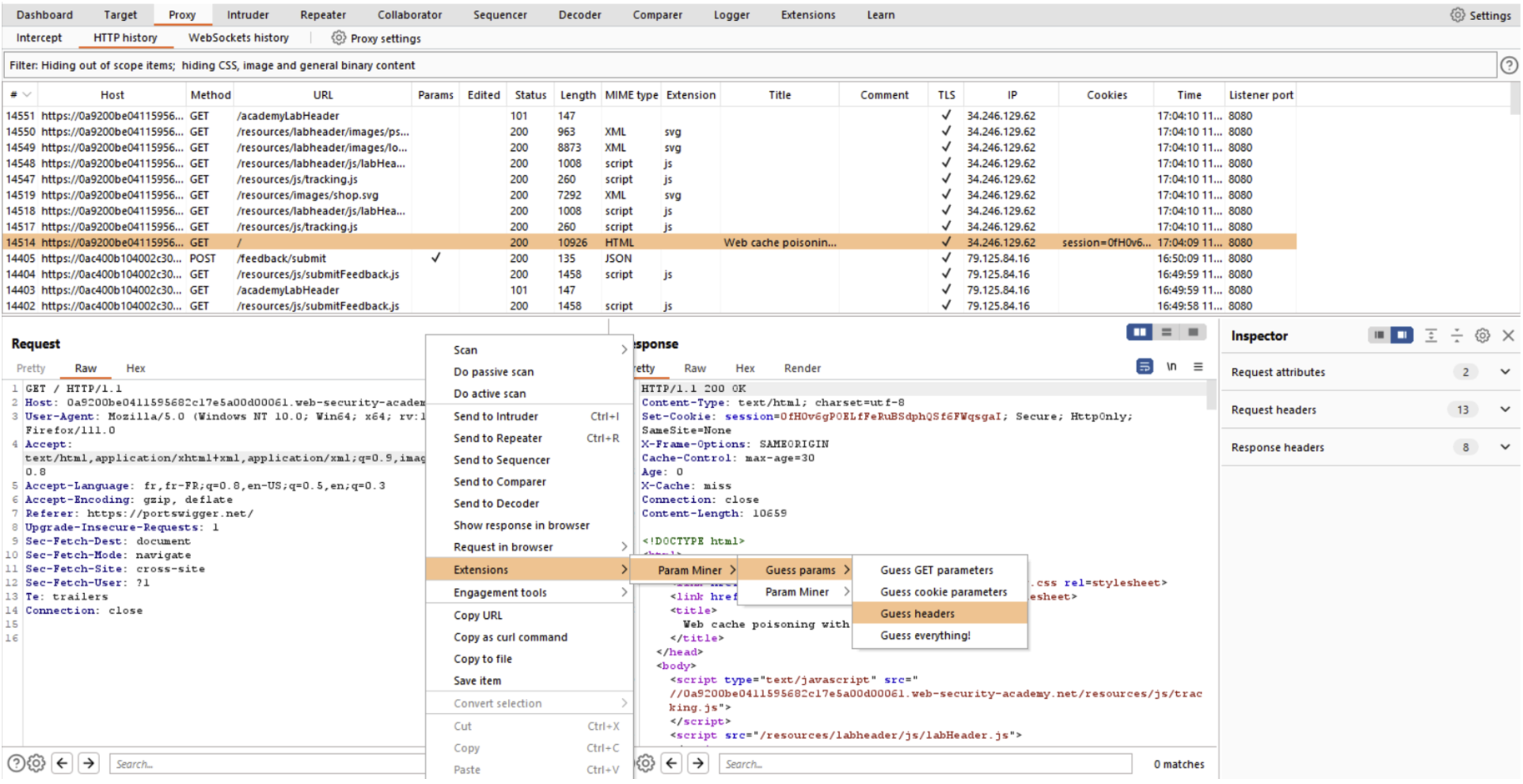This screenshot has height=784, width=1523.
Task: Open Proxy settings
Action: (x=376, y=38)
